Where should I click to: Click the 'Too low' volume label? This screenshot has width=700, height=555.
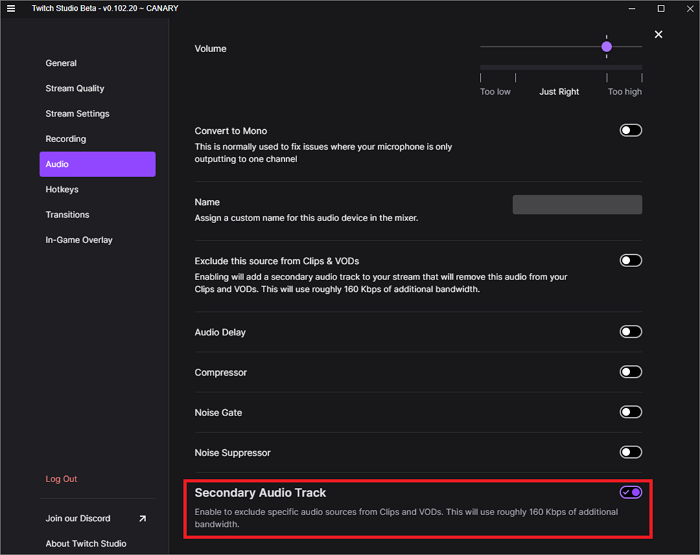coord(495,92)
